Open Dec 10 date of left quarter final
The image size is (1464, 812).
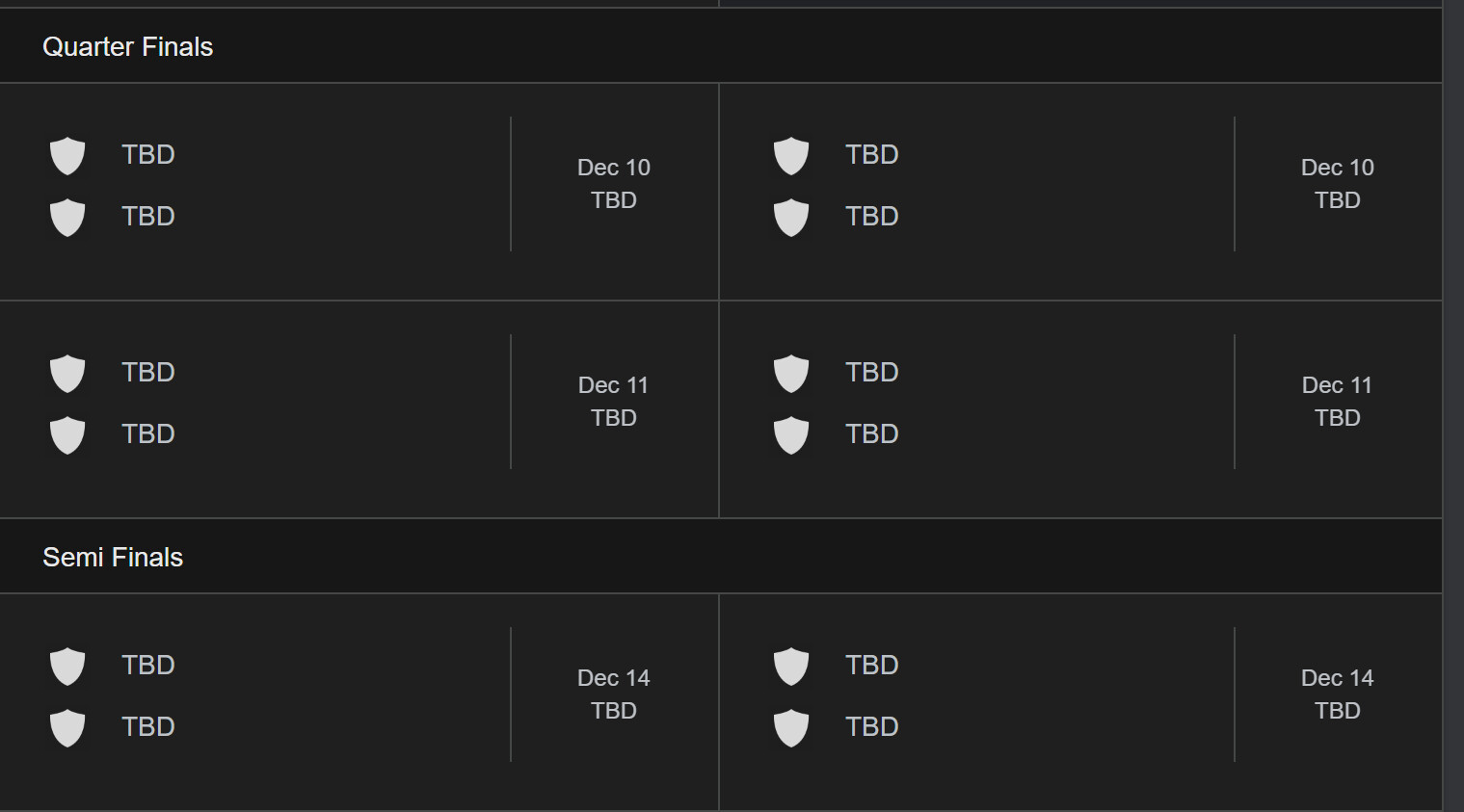tap(614, 168)
